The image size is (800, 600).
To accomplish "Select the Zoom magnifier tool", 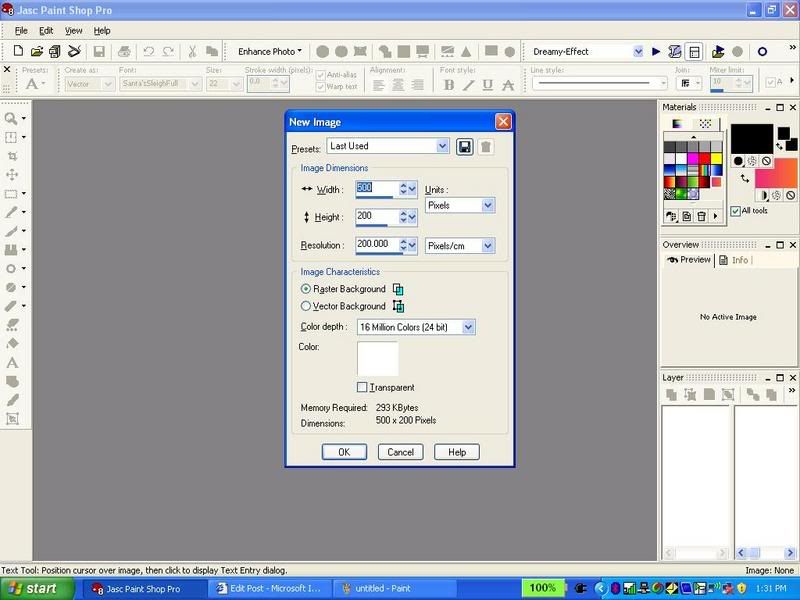I will click(11, 118).
